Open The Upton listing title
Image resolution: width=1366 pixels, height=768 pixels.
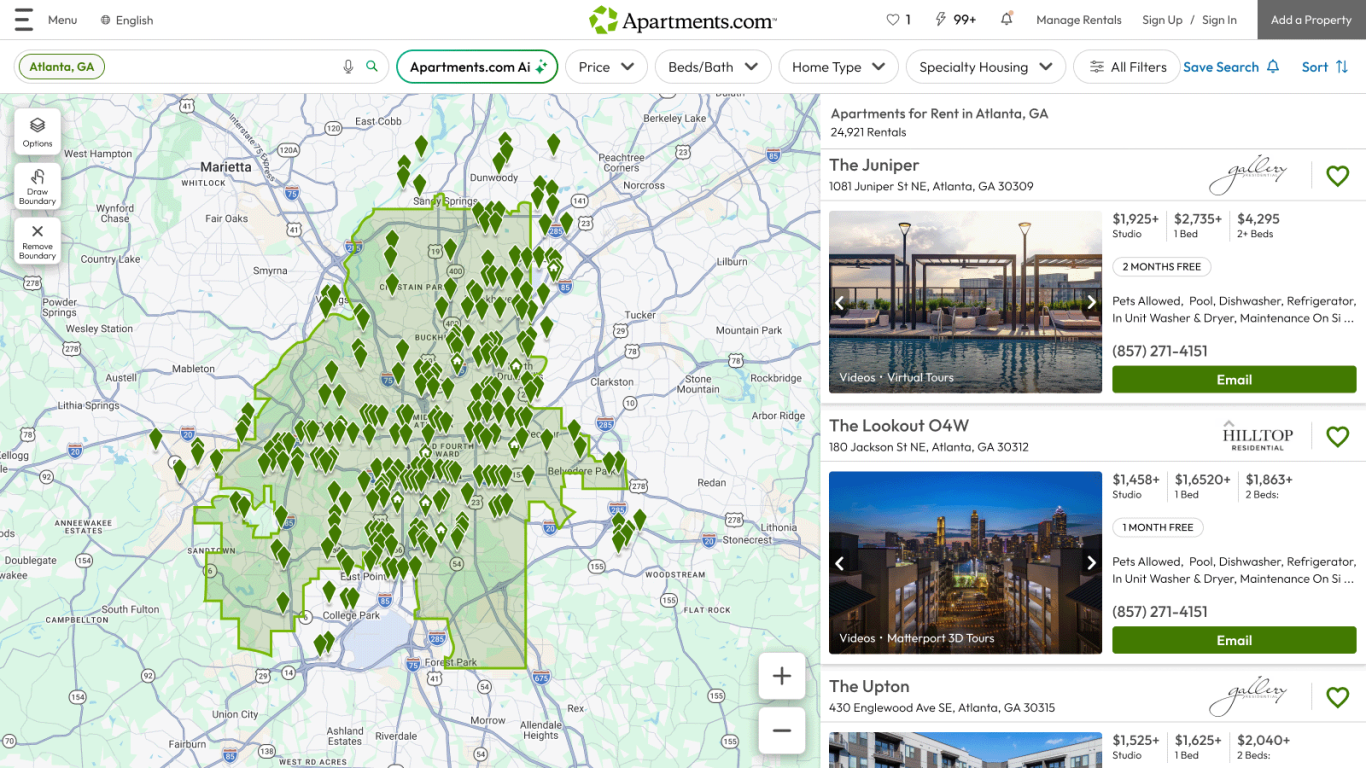click(x=869, y=687)
